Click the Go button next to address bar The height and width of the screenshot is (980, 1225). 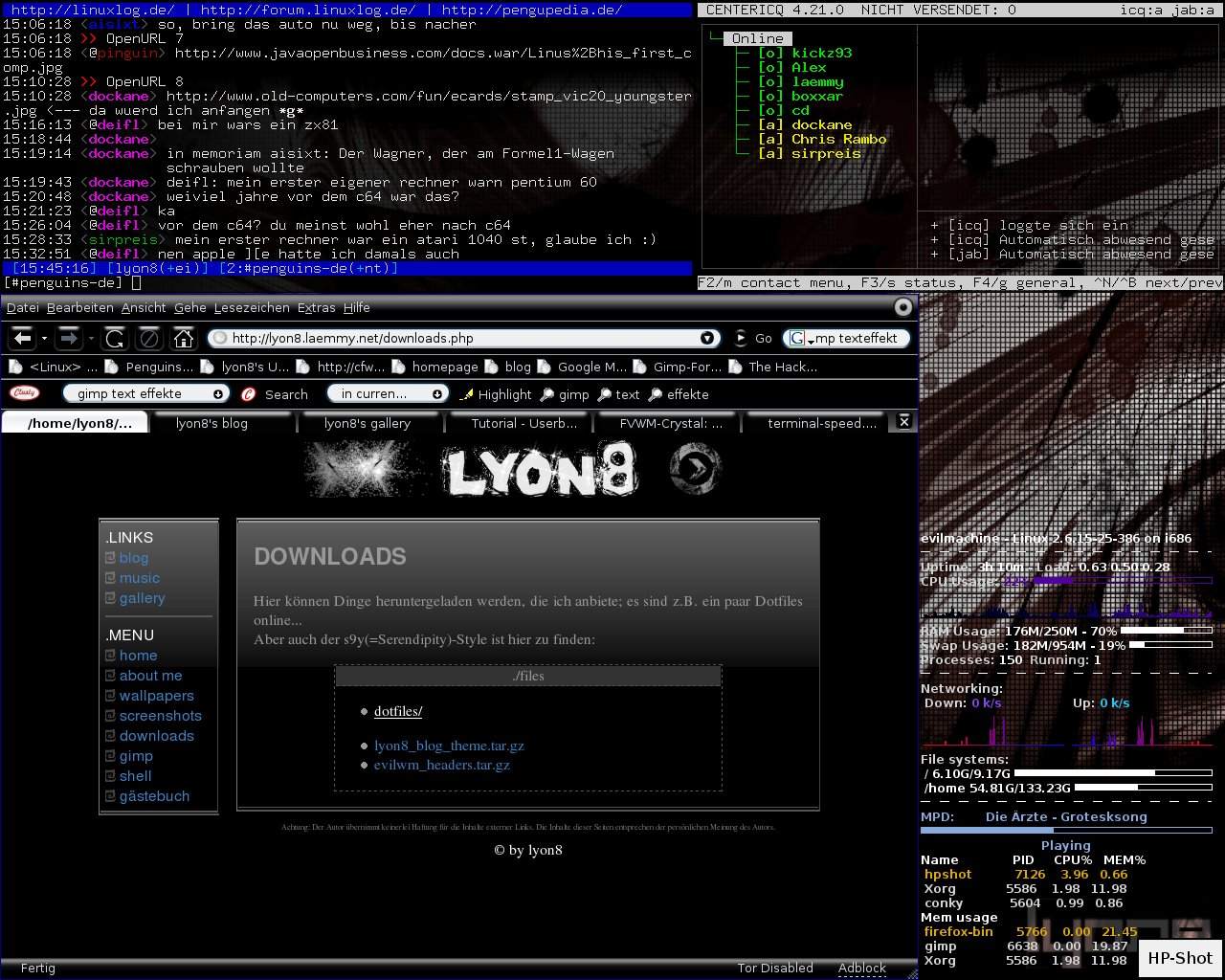click(754, 338)
